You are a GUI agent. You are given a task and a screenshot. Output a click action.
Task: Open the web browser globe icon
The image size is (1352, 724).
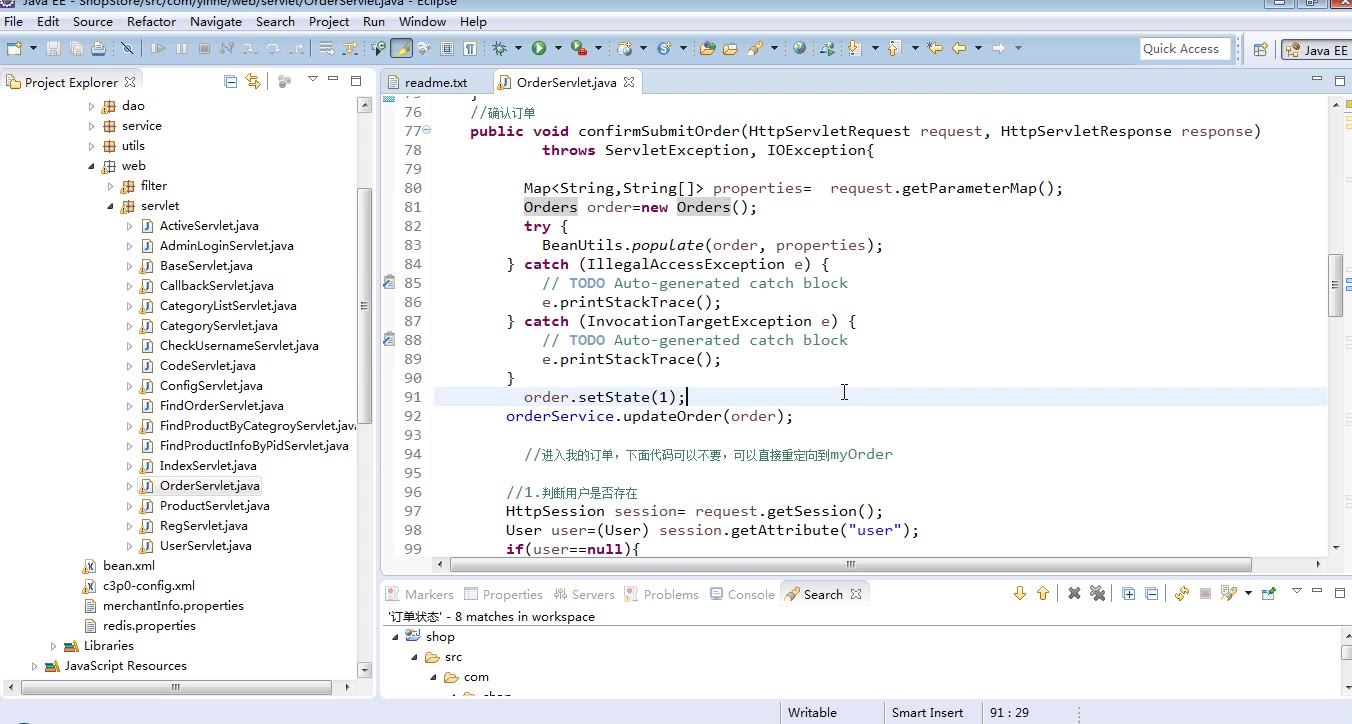click(x=799, y=48)
